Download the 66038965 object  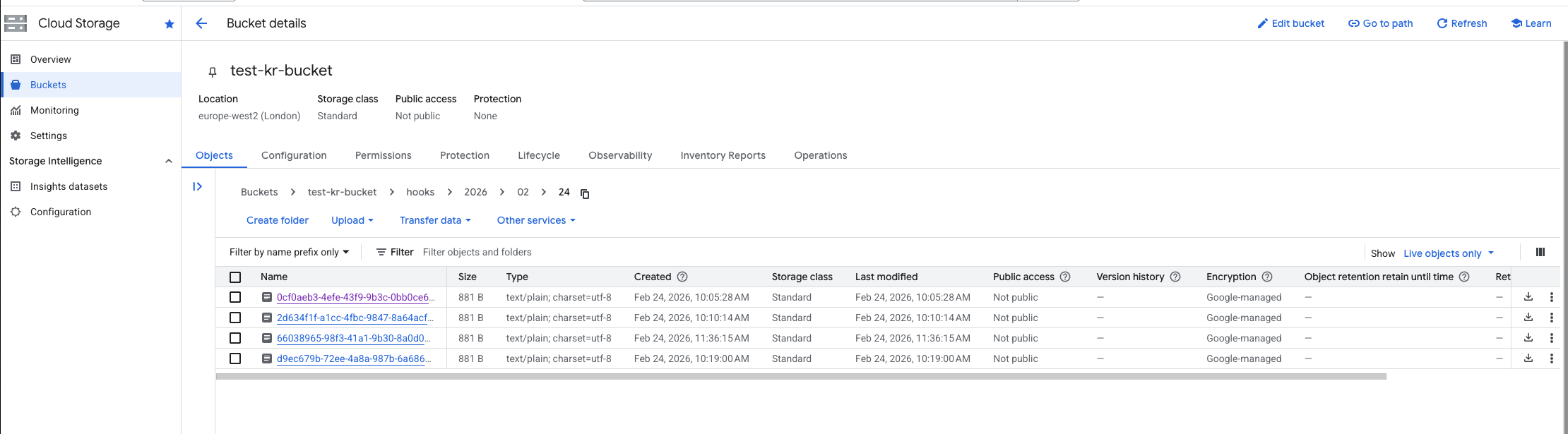pos(1528,338)
